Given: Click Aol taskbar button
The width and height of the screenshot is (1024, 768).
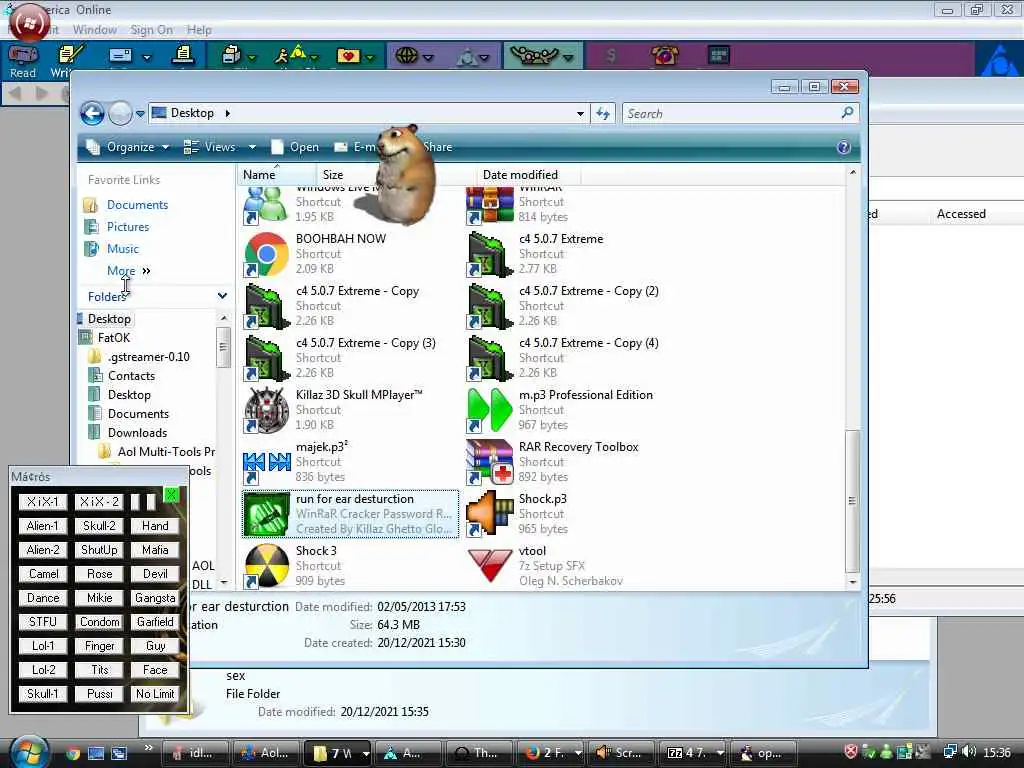Looking at the screenshot, I should pyautogui.click(x=266, y=753).
